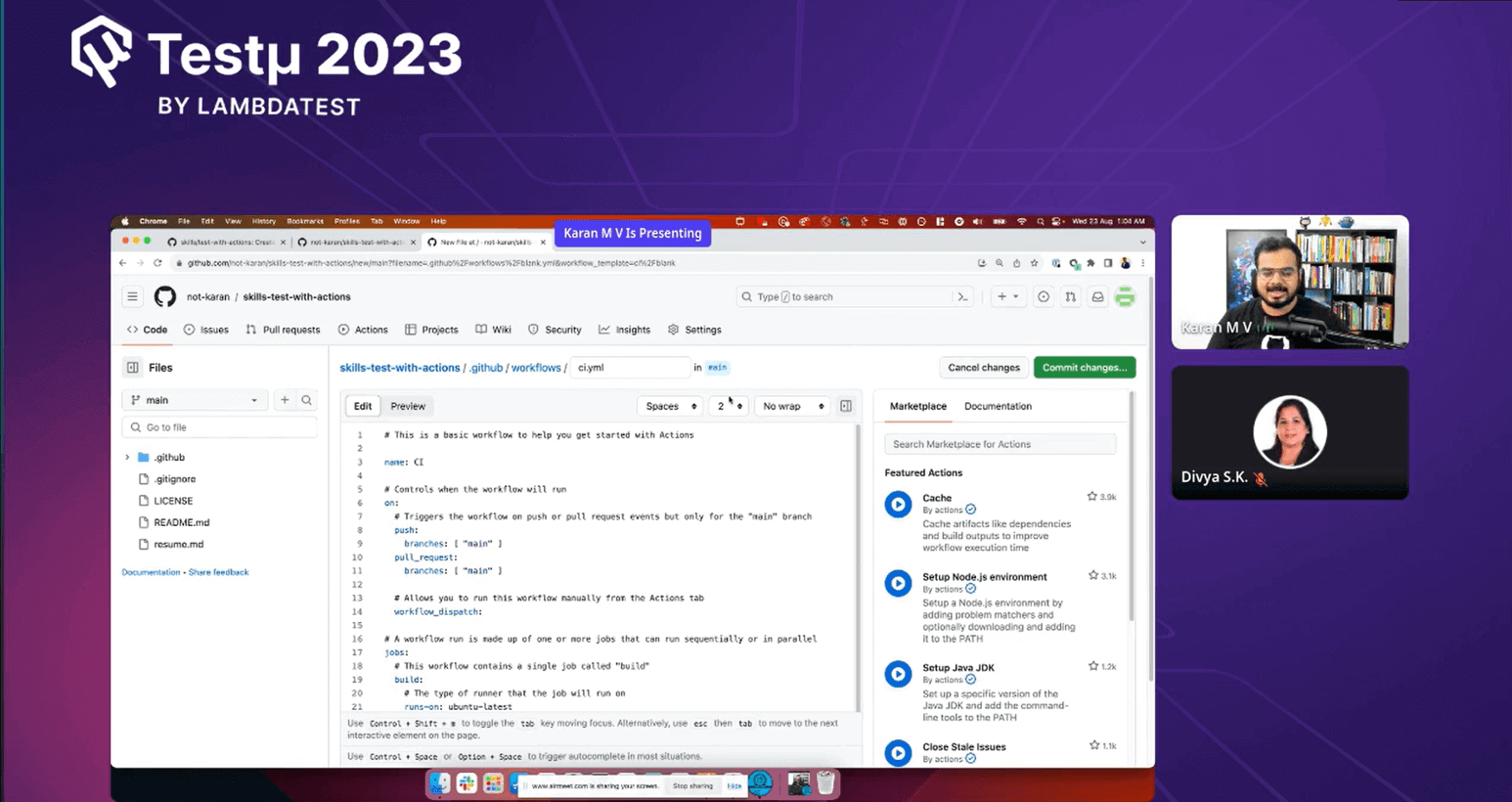Open the global navigation hamburger menu

(132, 296)
